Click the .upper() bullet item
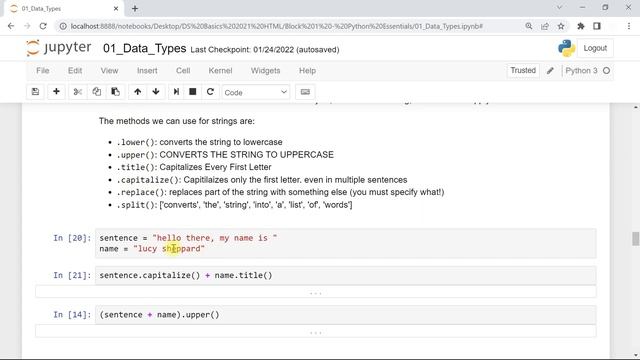The height and width of the screenshot is (360, 640). click(225, 155)
